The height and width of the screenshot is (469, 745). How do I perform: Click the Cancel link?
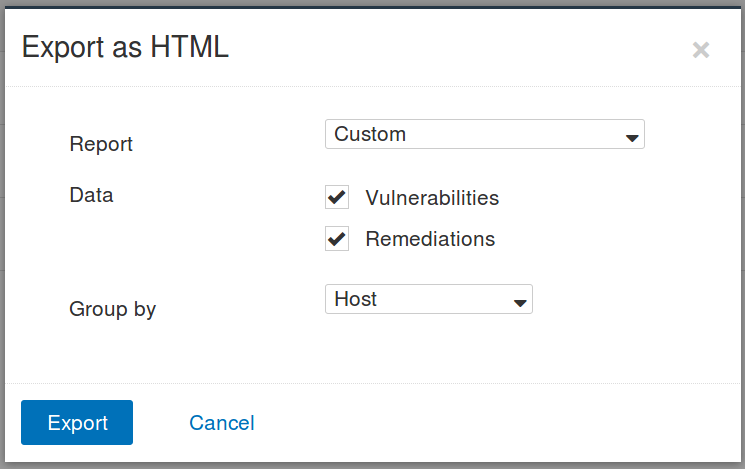[x=222, y=423]
